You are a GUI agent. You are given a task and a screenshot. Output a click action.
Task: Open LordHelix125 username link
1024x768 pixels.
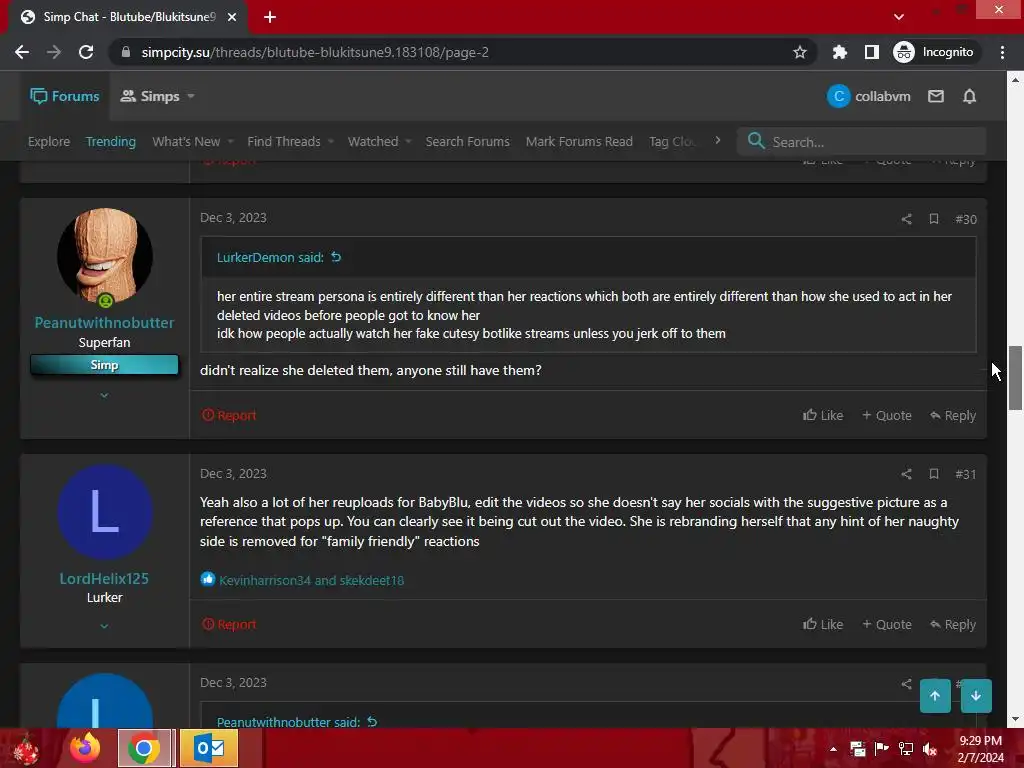tap(104, 579)
